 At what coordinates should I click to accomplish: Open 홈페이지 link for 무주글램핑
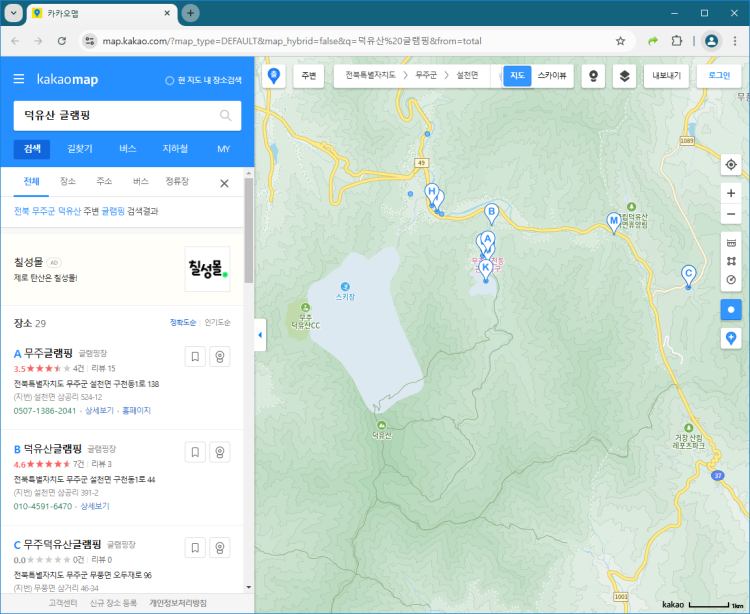(x=136, y=410)
